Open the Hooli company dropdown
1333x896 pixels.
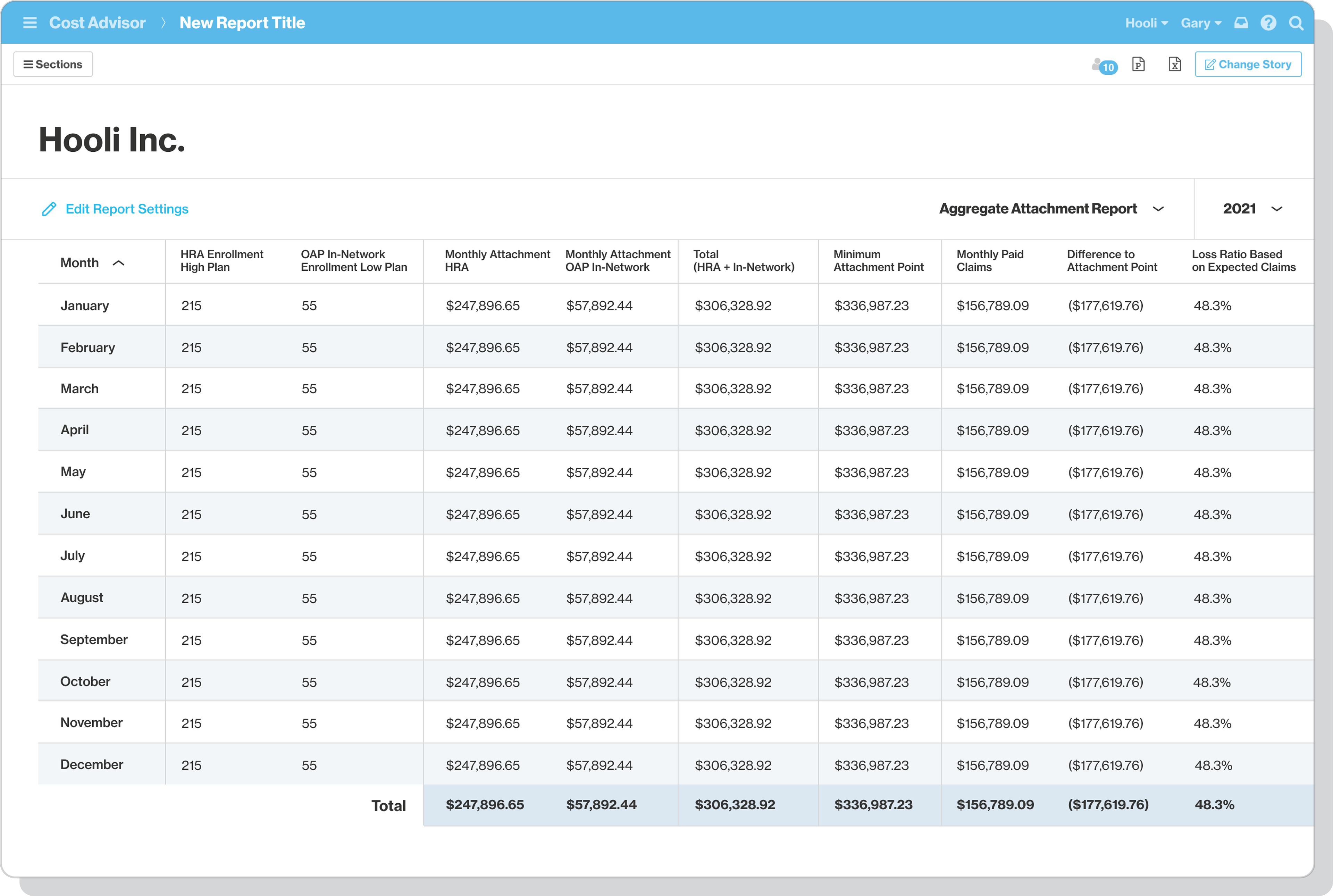(1146, 23)
